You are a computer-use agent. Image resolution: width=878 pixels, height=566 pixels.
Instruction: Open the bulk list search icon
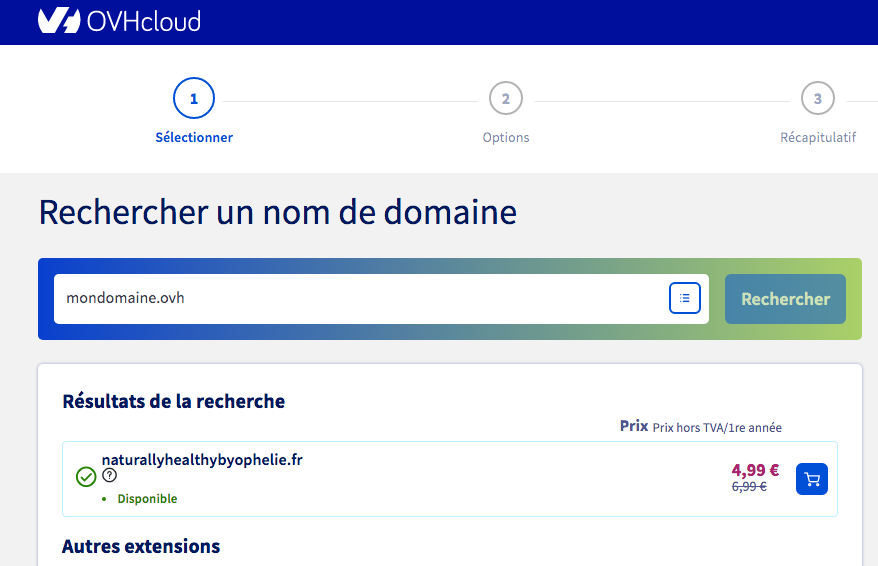685,298
